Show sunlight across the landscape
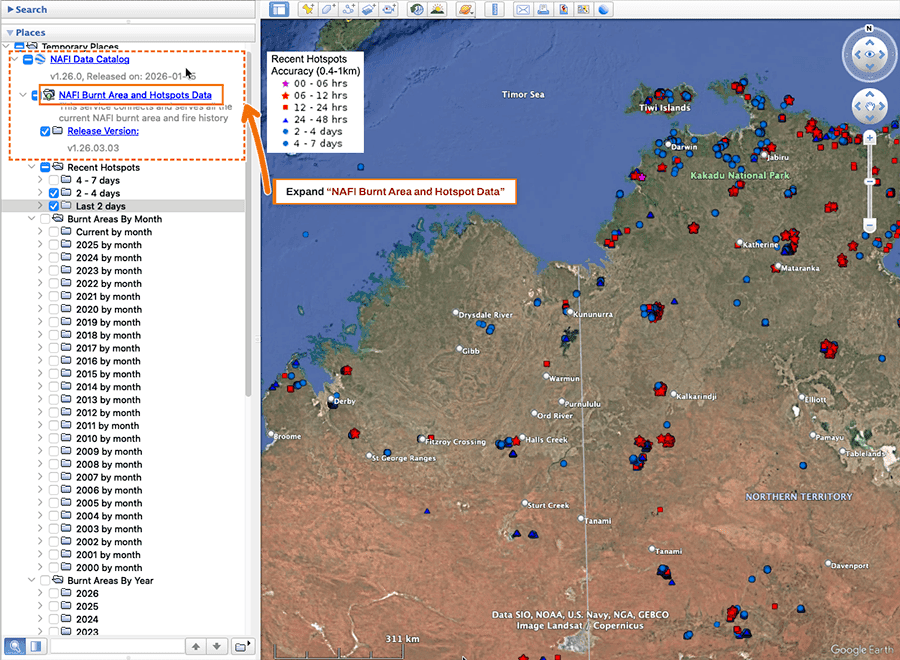The height and width of the screenshot is (660, 900). [437, 9]
